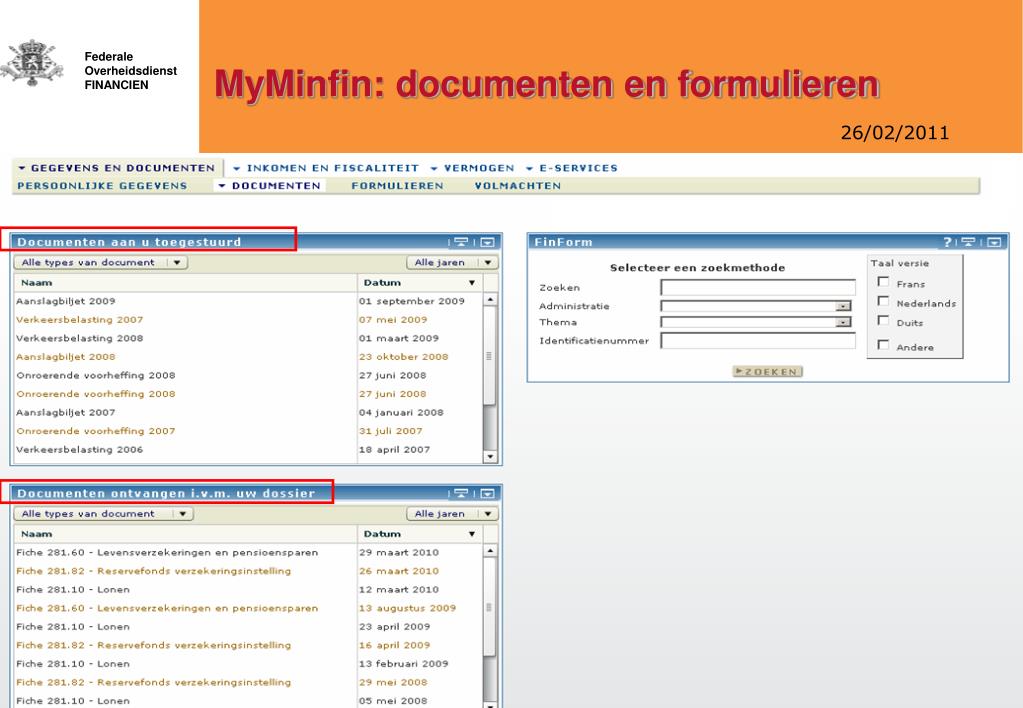Go to the Volmachten submenu item
1023x708 pixels.
(518, 186)
